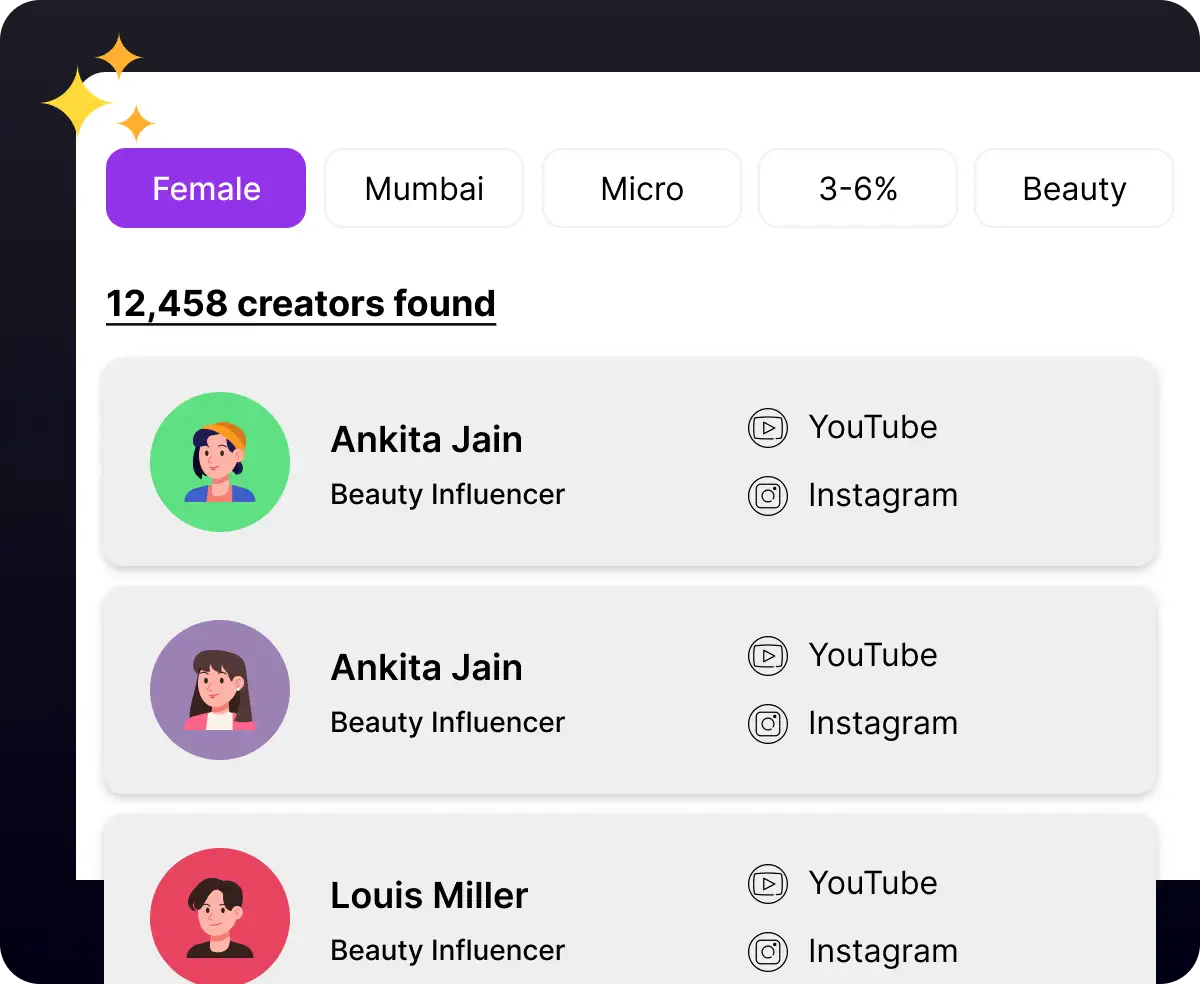Screen dimensions: 1200x984
Task: Enable the Mumbai filter
Action: click(x=423, y=188)
